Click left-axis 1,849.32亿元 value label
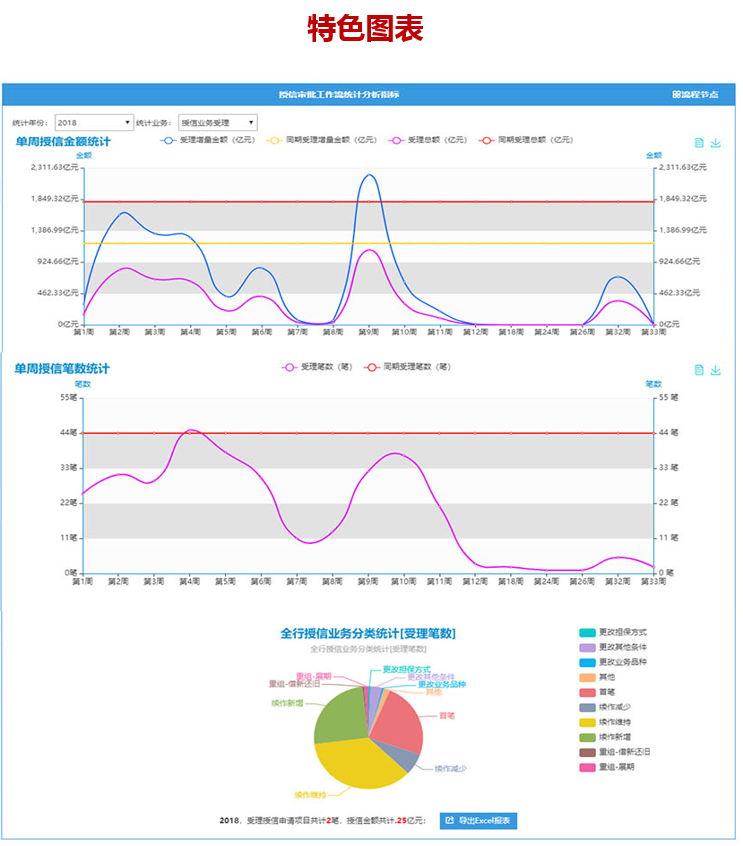The width and height of the screenshot is (743, 846). [54, 199]
